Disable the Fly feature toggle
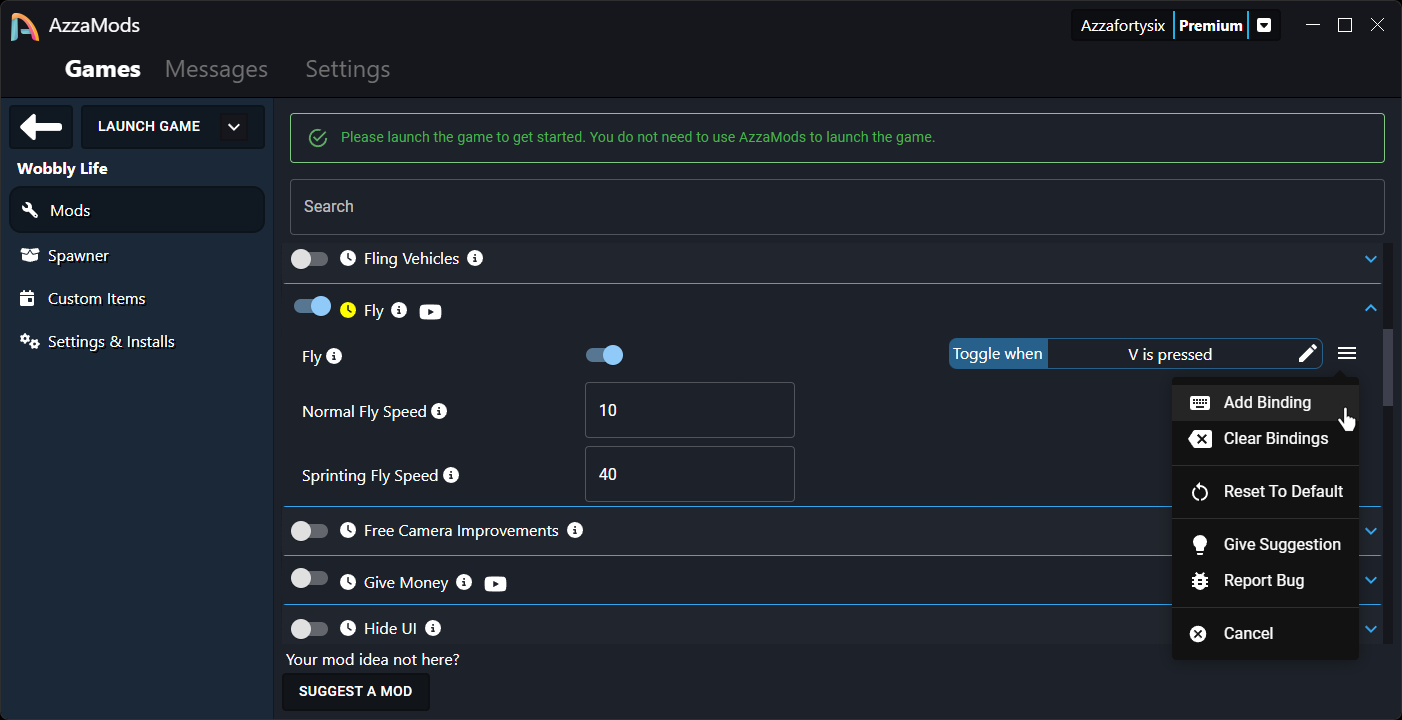This screenshot has width=1402, height=720. pyautogui.click(x=606, y=354)
